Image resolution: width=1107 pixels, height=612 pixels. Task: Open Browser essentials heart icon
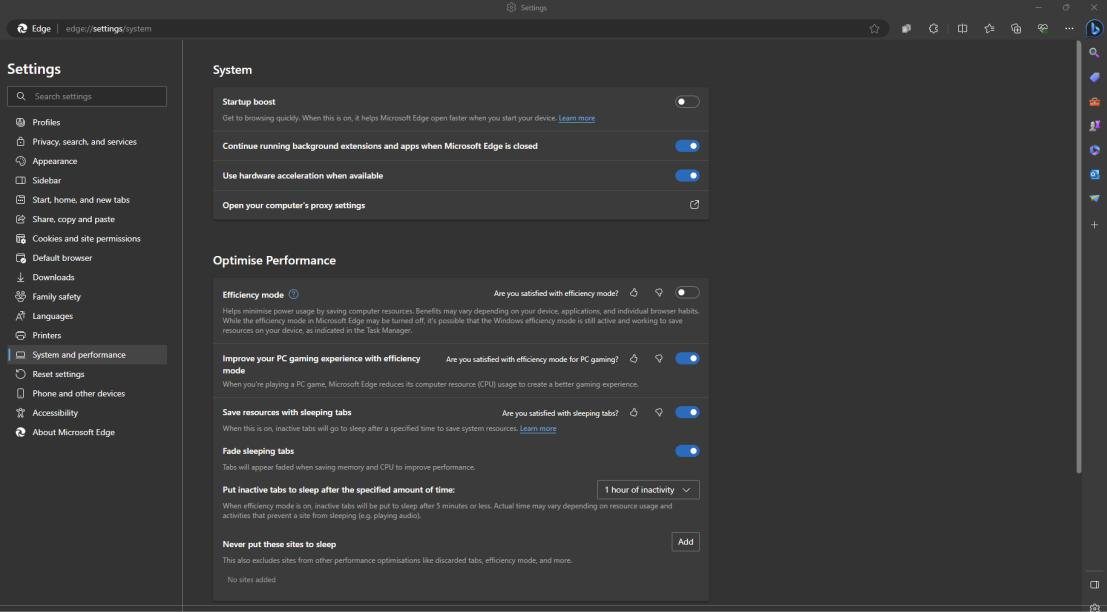(x=1043, y=29)
